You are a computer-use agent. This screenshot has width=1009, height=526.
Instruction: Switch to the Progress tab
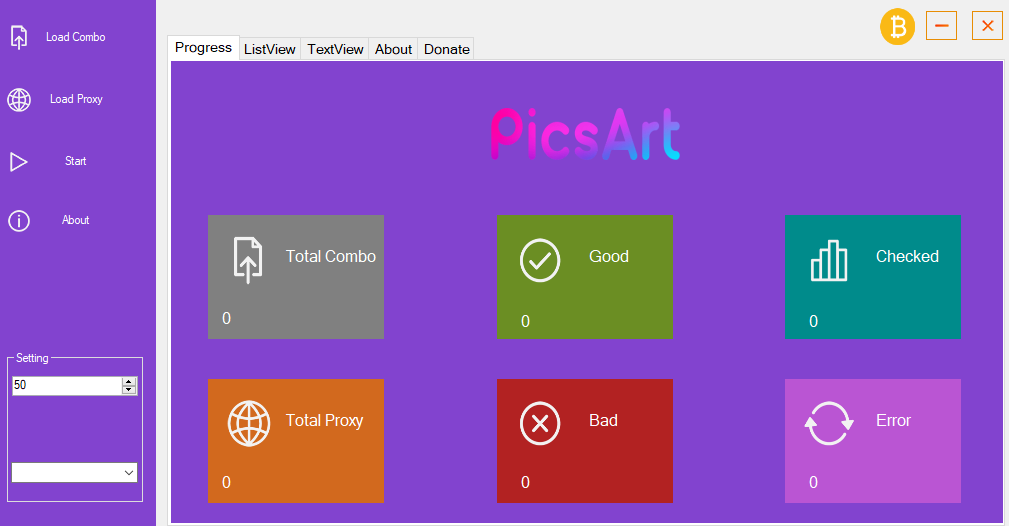(x=203, y=48)
